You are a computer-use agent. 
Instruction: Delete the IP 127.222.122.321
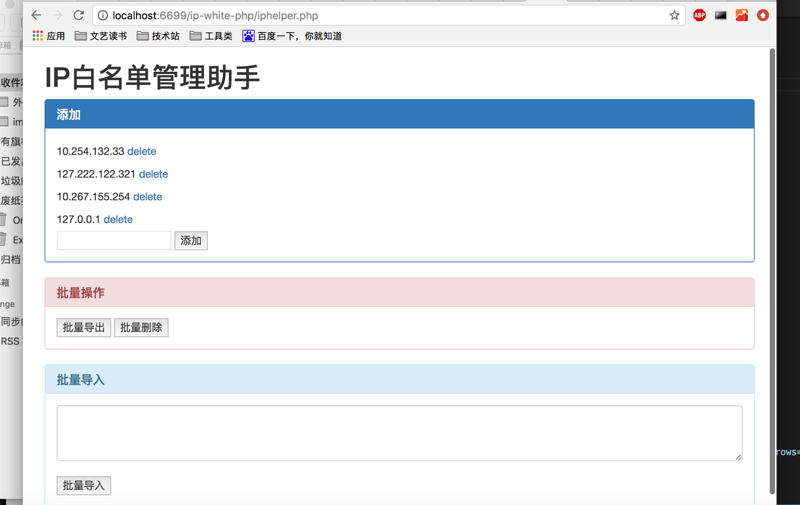tap(154, 174)
